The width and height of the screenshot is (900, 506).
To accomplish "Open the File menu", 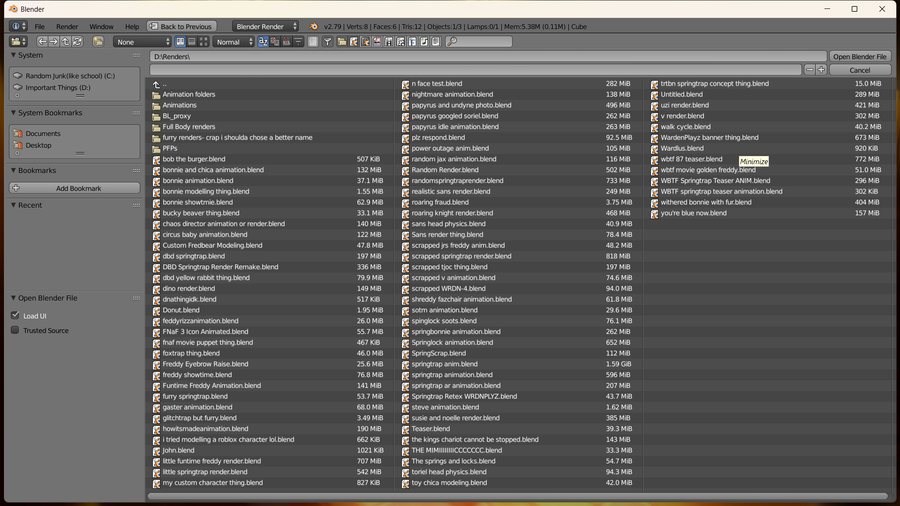I will pyautogui.click(x=40, y=26).
